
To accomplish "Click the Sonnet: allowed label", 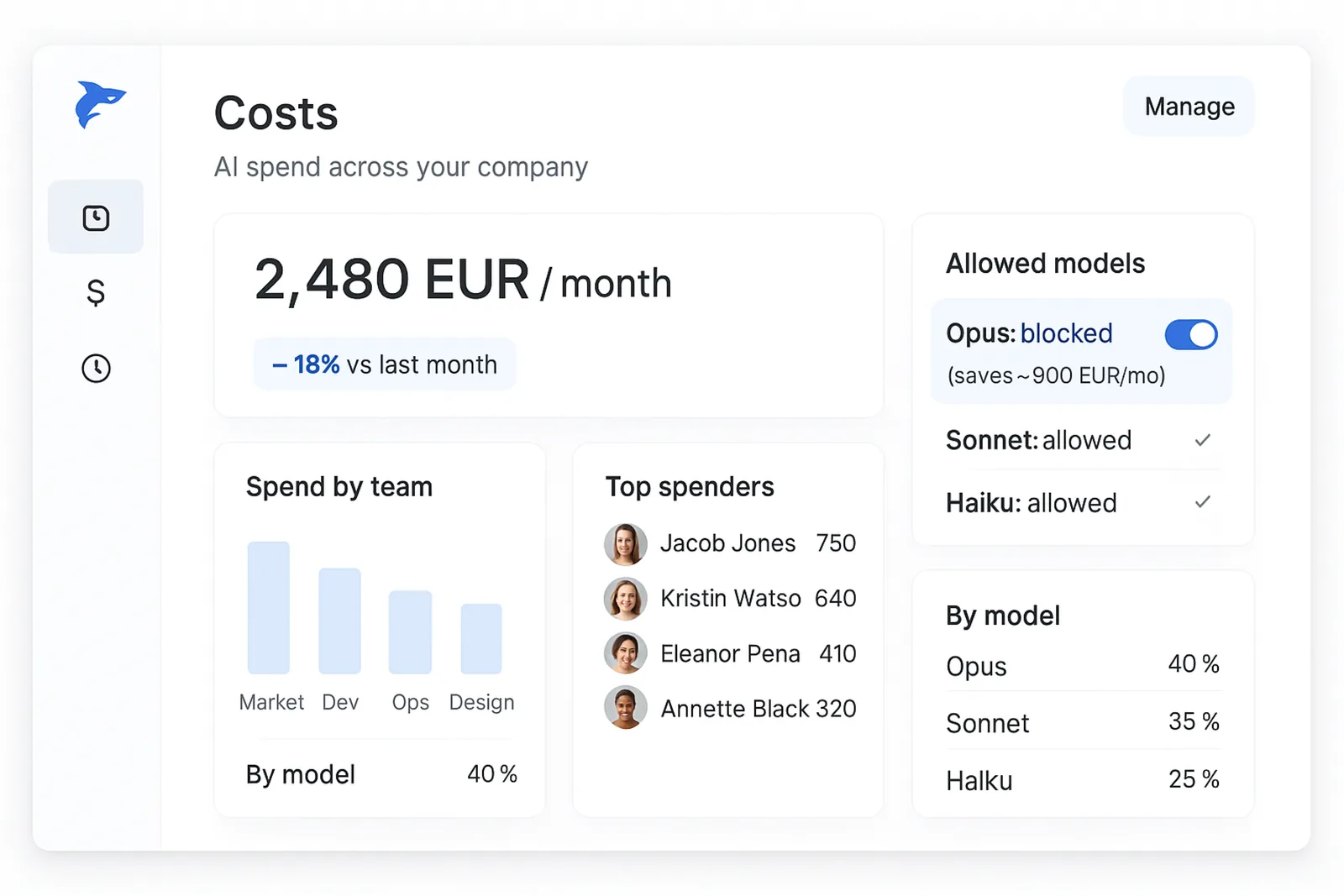I will pyautogui.click(x=1038, y=440).
